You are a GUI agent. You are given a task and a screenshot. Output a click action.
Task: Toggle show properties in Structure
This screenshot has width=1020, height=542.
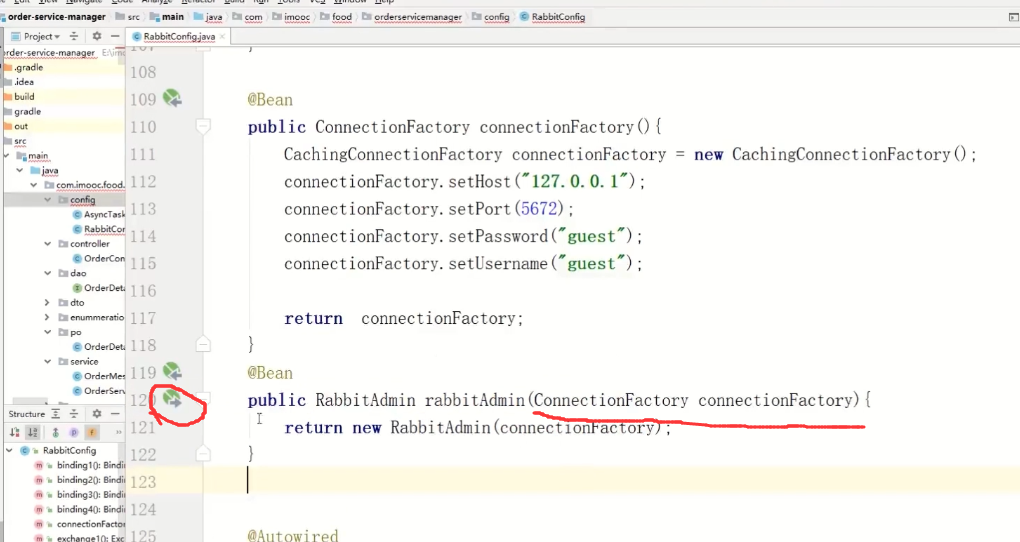74,432
